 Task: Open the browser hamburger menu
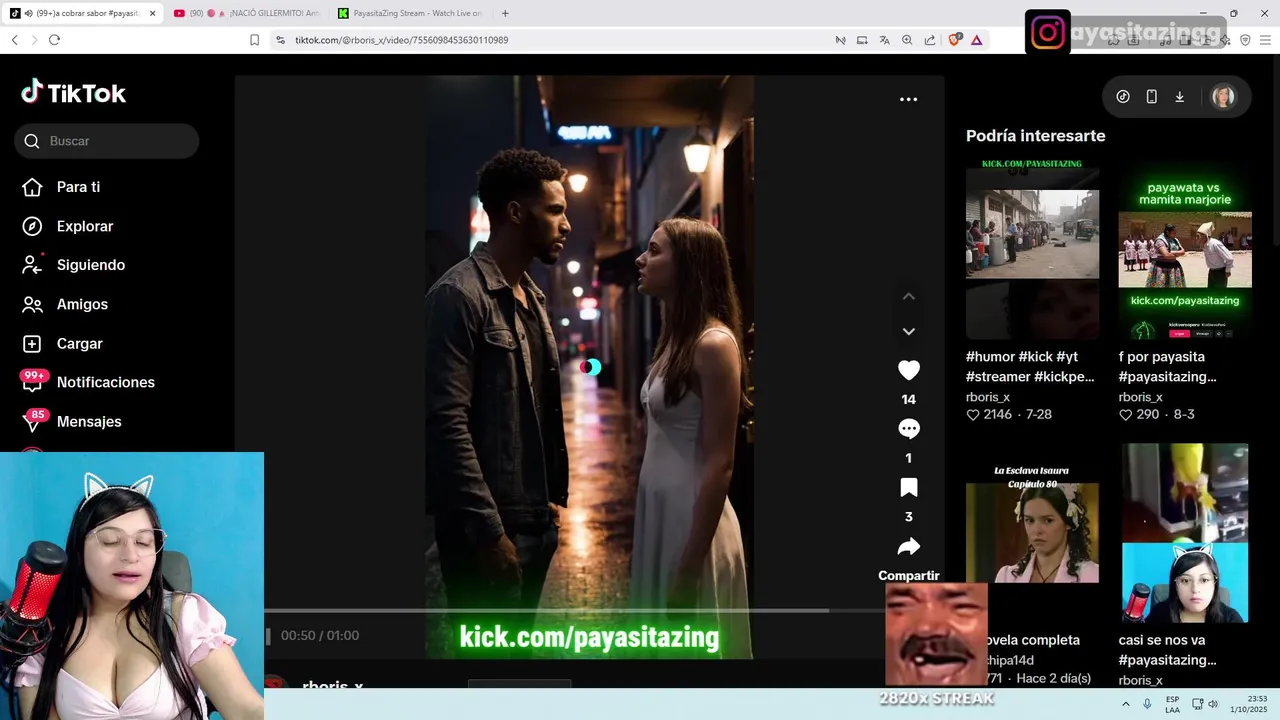pyautogui.click(x=1264, y=40)
